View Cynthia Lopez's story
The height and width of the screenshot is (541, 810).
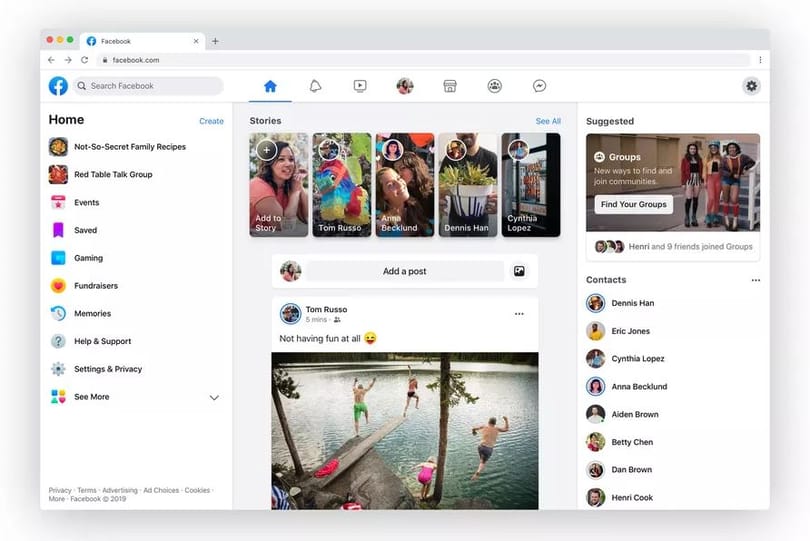[531, 185]
